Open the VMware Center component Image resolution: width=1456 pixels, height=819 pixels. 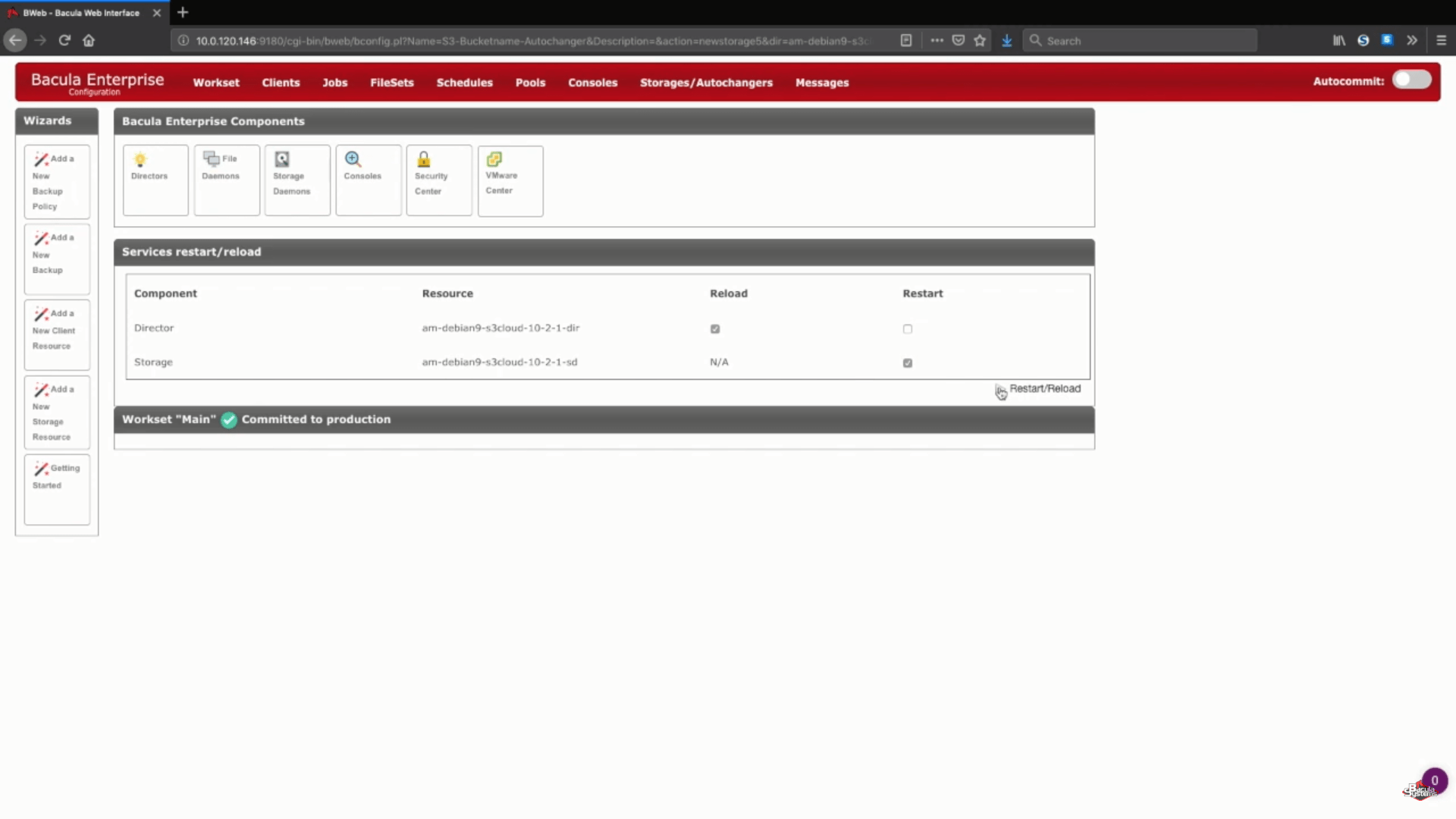coord(510,180)
